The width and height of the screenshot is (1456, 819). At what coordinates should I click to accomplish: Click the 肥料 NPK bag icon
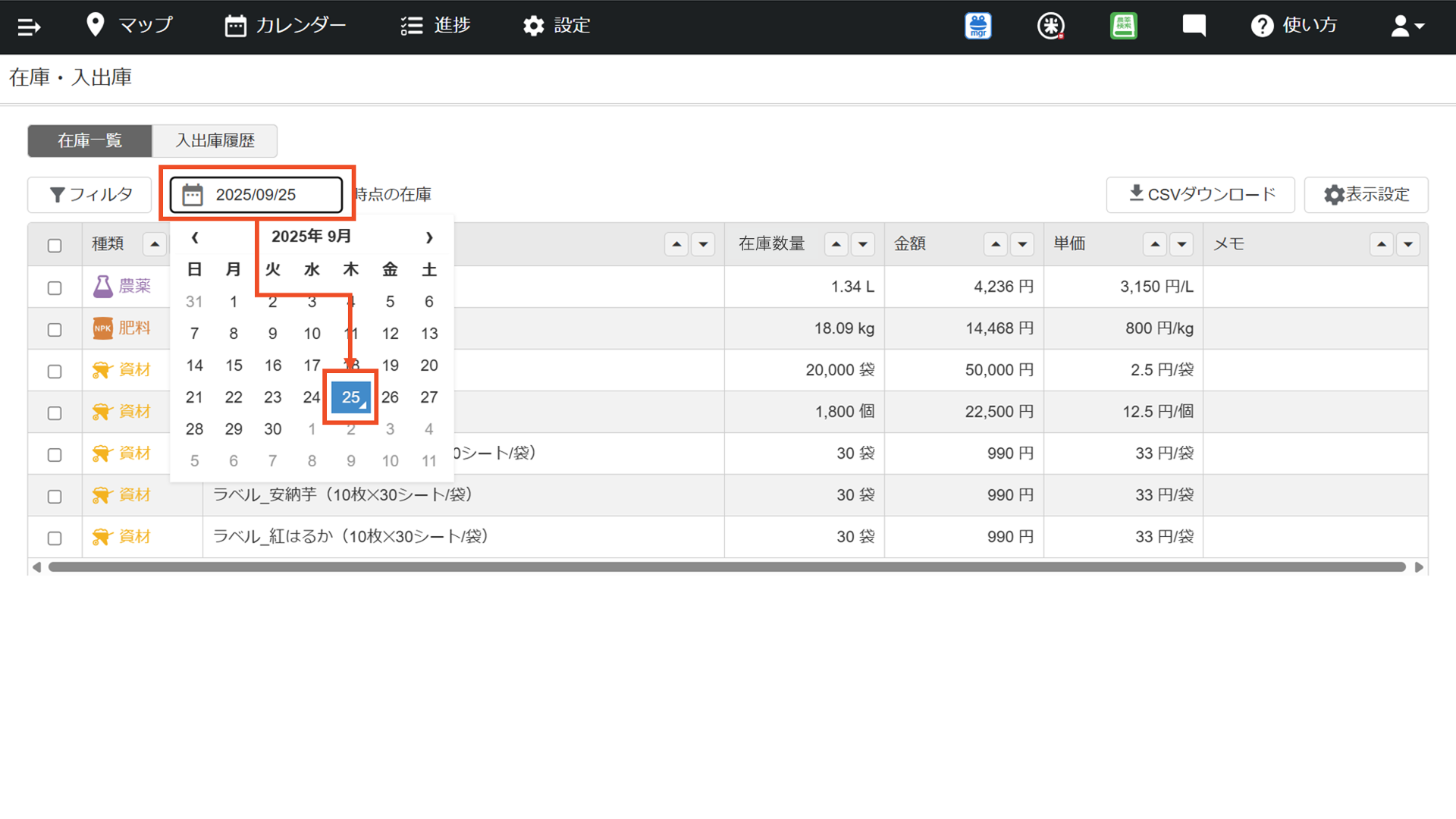(x=102, y=328)
